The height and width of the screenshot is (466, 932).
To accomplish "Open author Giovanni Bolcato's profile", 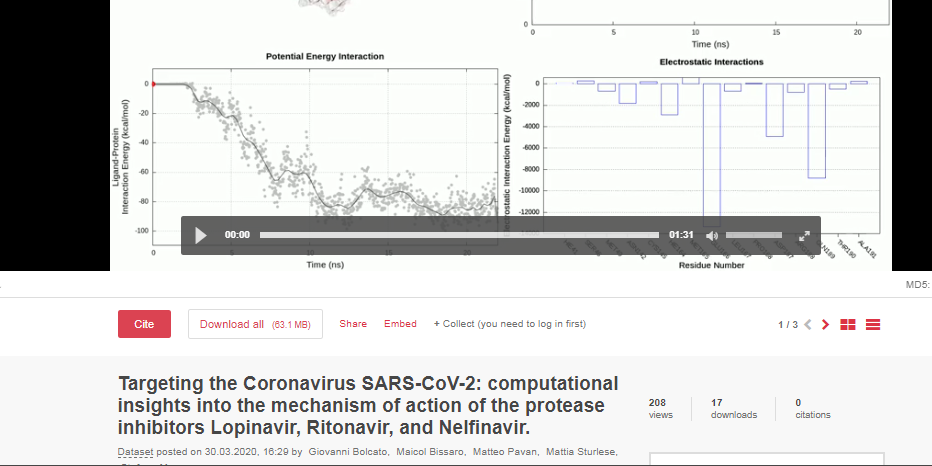I will pyautogui.click(x=342, y=452).
